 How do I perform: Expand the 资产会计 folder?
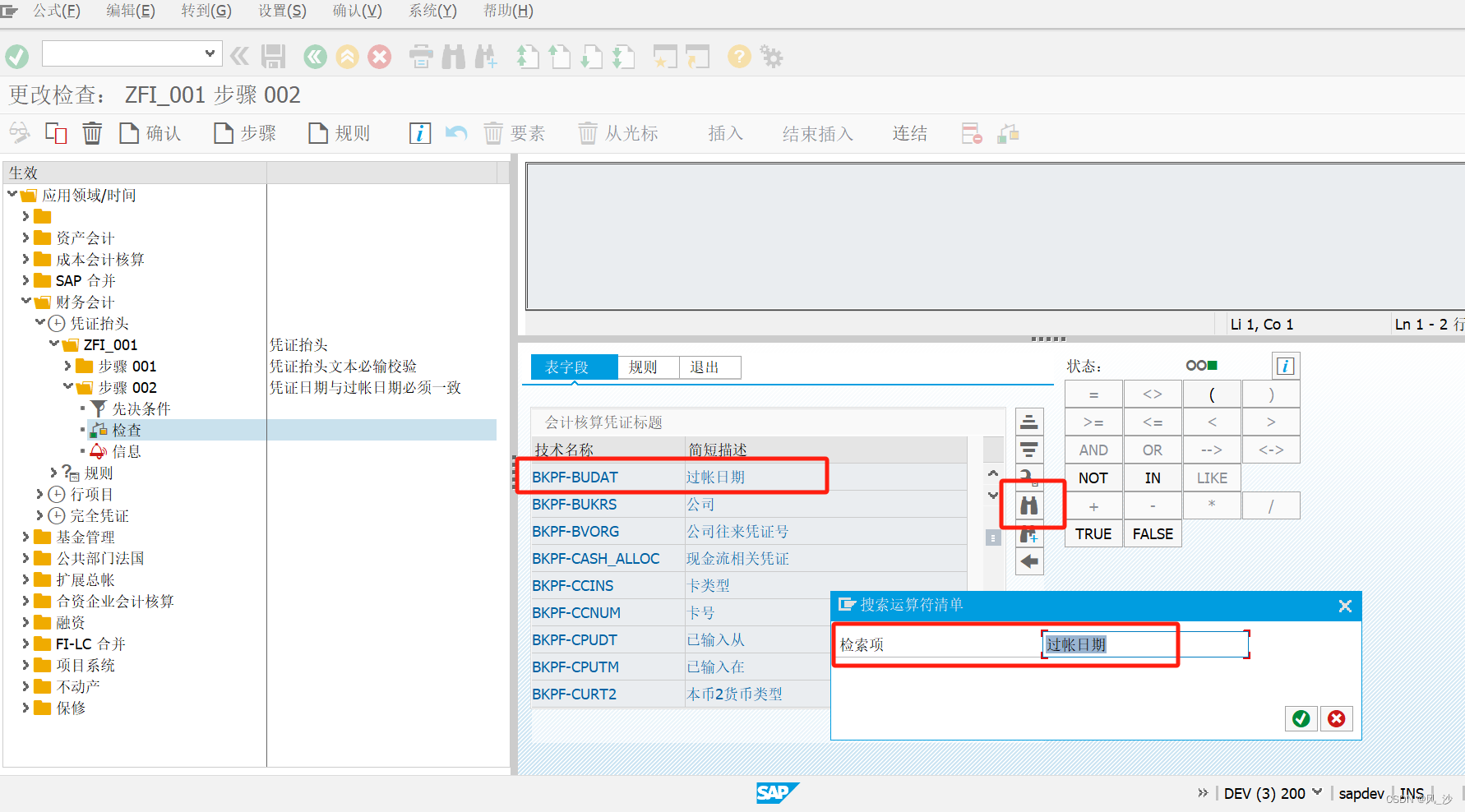tap(25, 238)
